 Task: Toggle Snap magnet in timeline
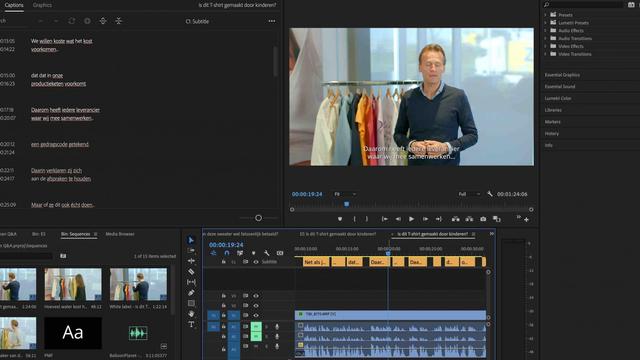pyautogui.click(x=227, y=253)
